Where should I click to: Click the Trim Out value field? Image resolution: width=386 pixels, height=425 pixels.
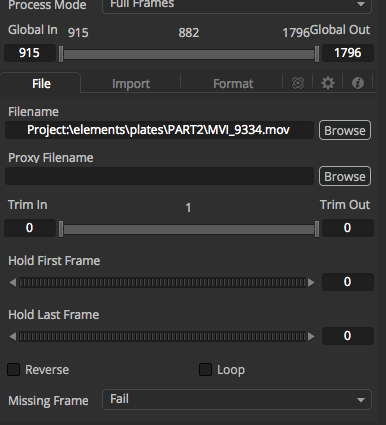[x=347, y=228]
